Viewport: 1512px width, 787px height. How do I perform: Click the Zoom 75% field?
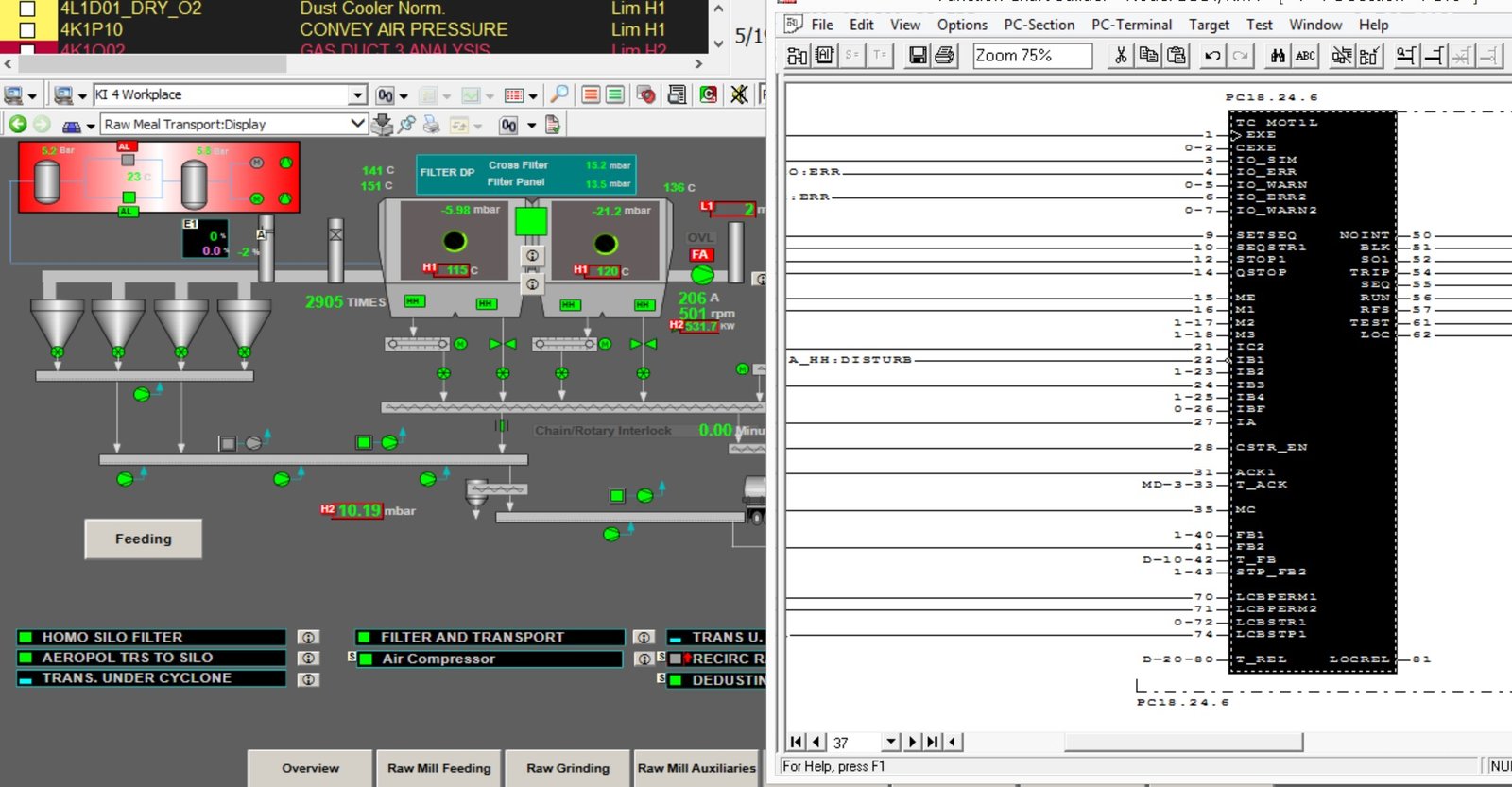coord(1032,56)
